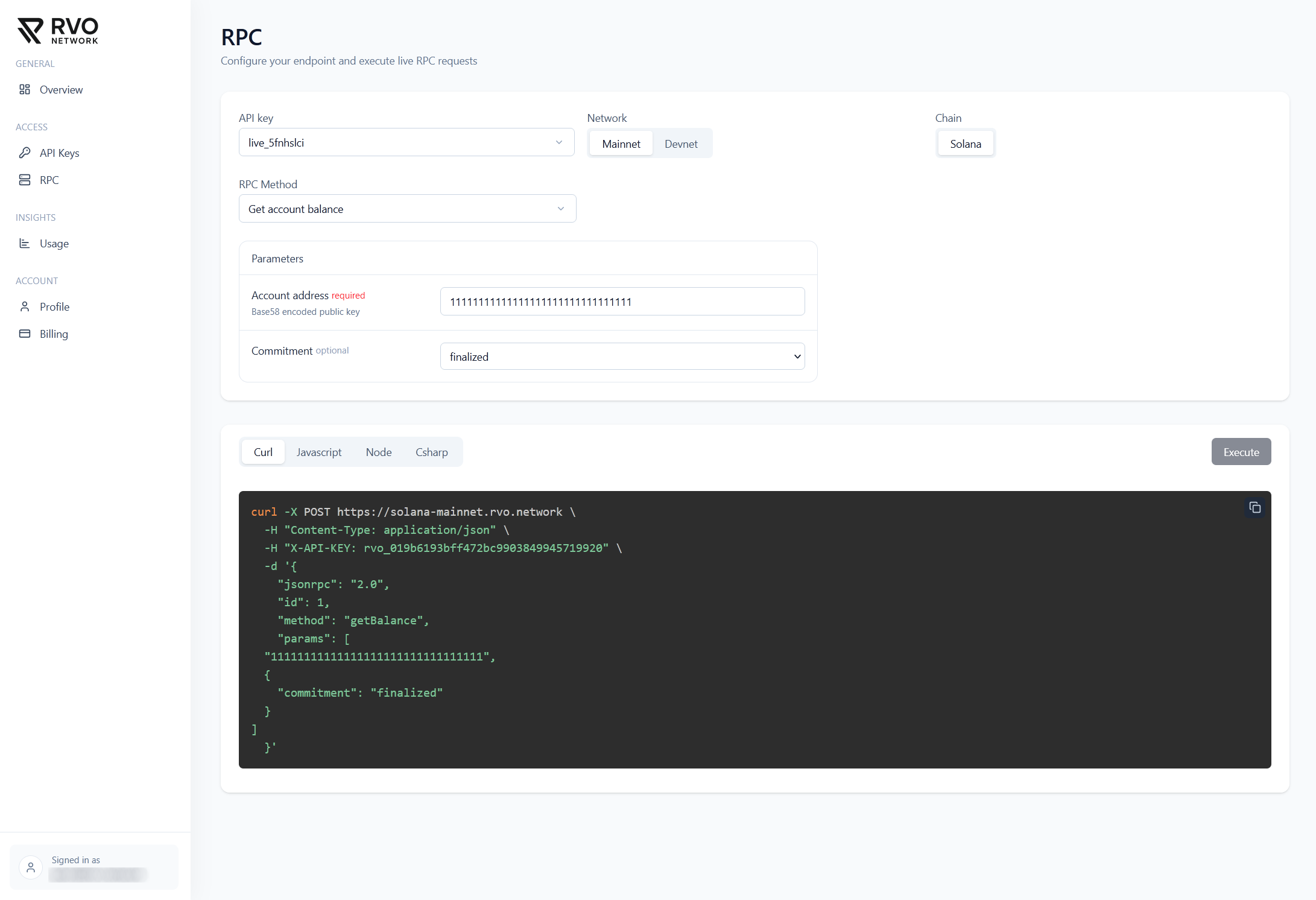Copy the curl snippet with the copy icon
This screenshot has height=900, width=1316.
pos(1255,507)
